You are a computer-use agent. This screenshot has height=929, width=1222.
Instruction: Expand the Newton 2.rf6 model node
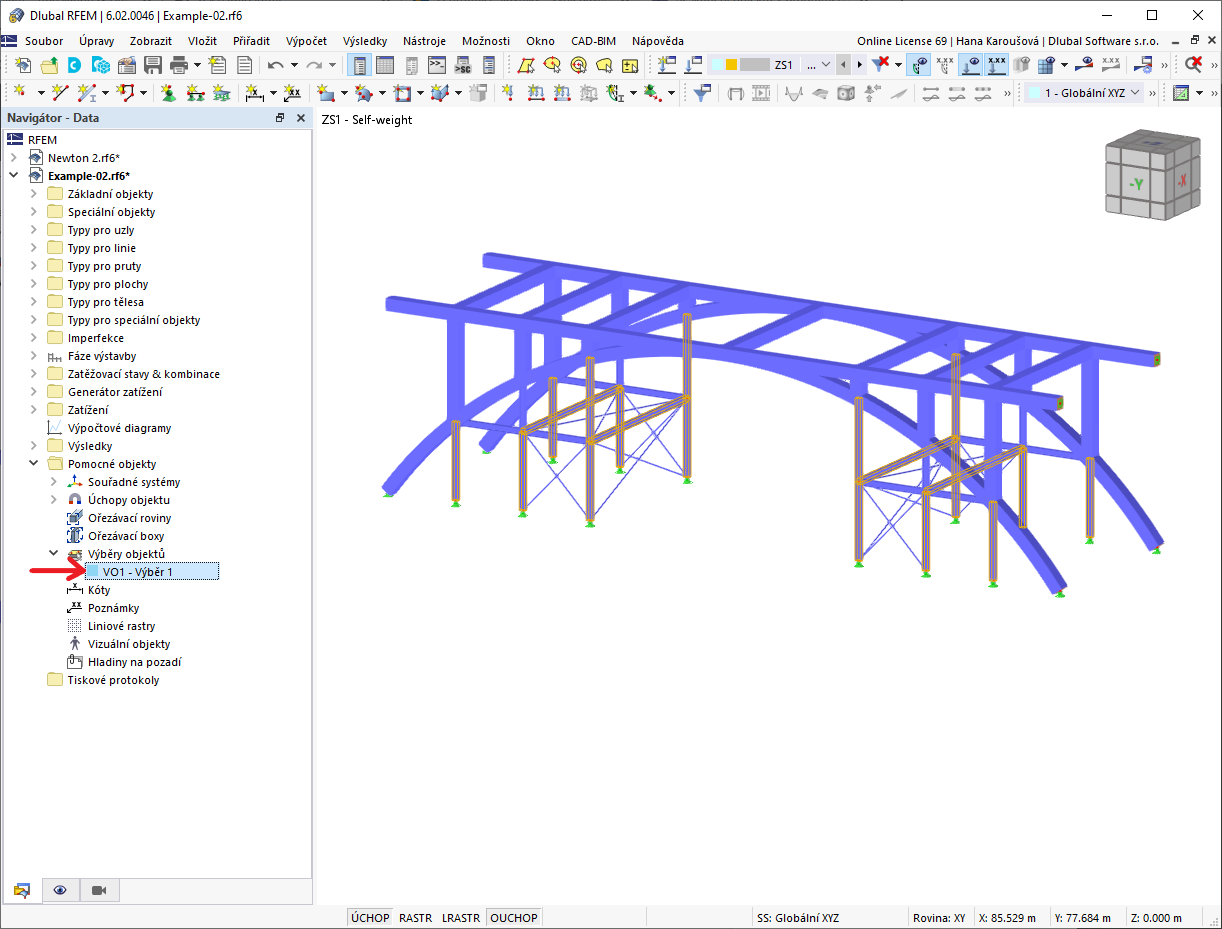[14, 158]
